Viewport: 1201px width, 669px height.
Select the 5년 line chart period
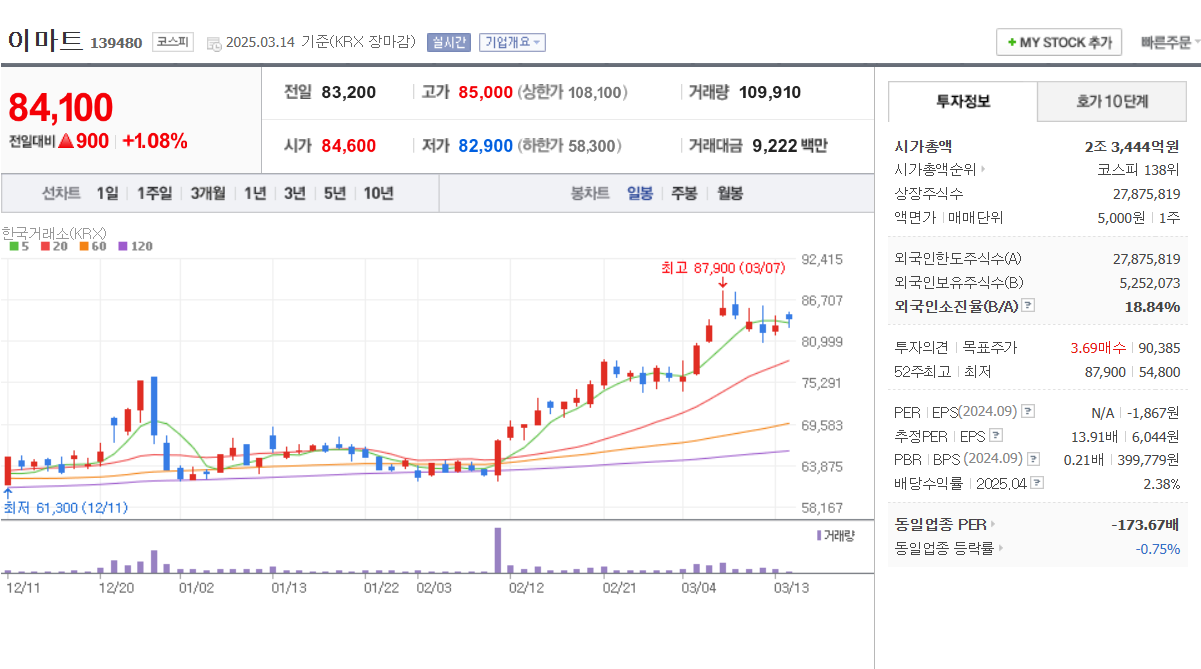pos(335,193)
